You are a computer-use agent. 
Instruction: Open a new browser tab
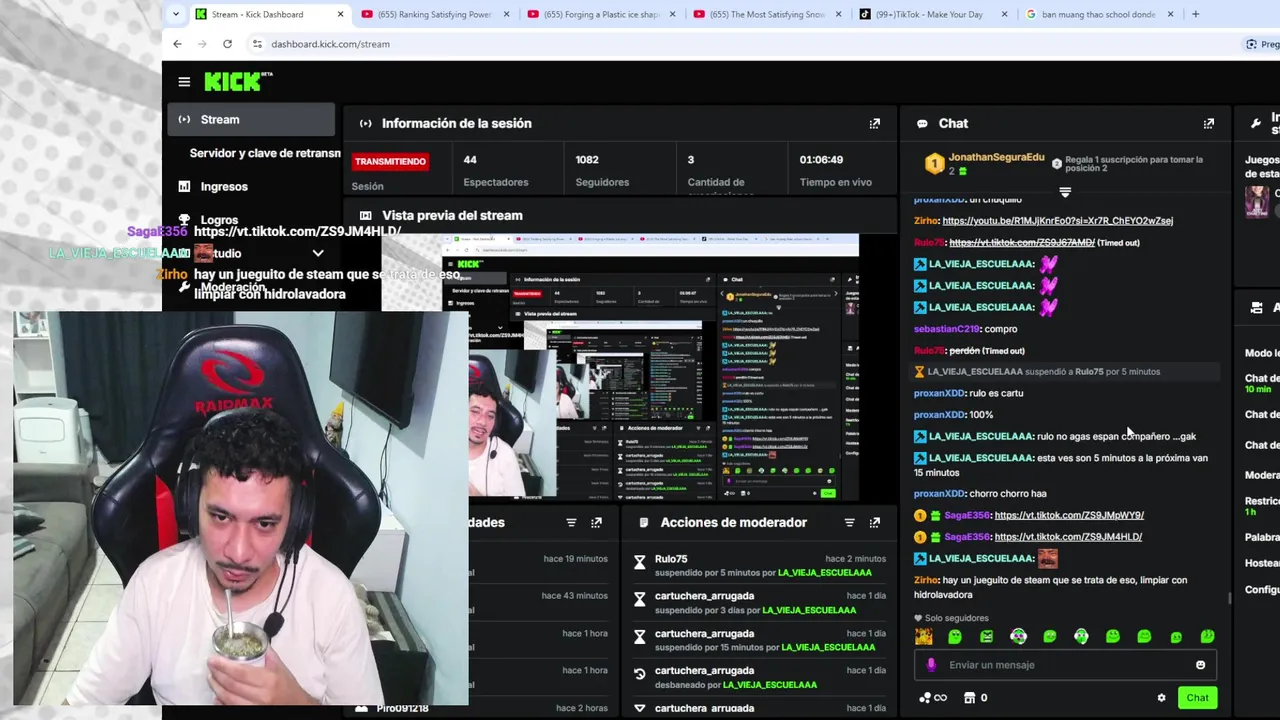pyautogui.click(x=1195, y=14)
